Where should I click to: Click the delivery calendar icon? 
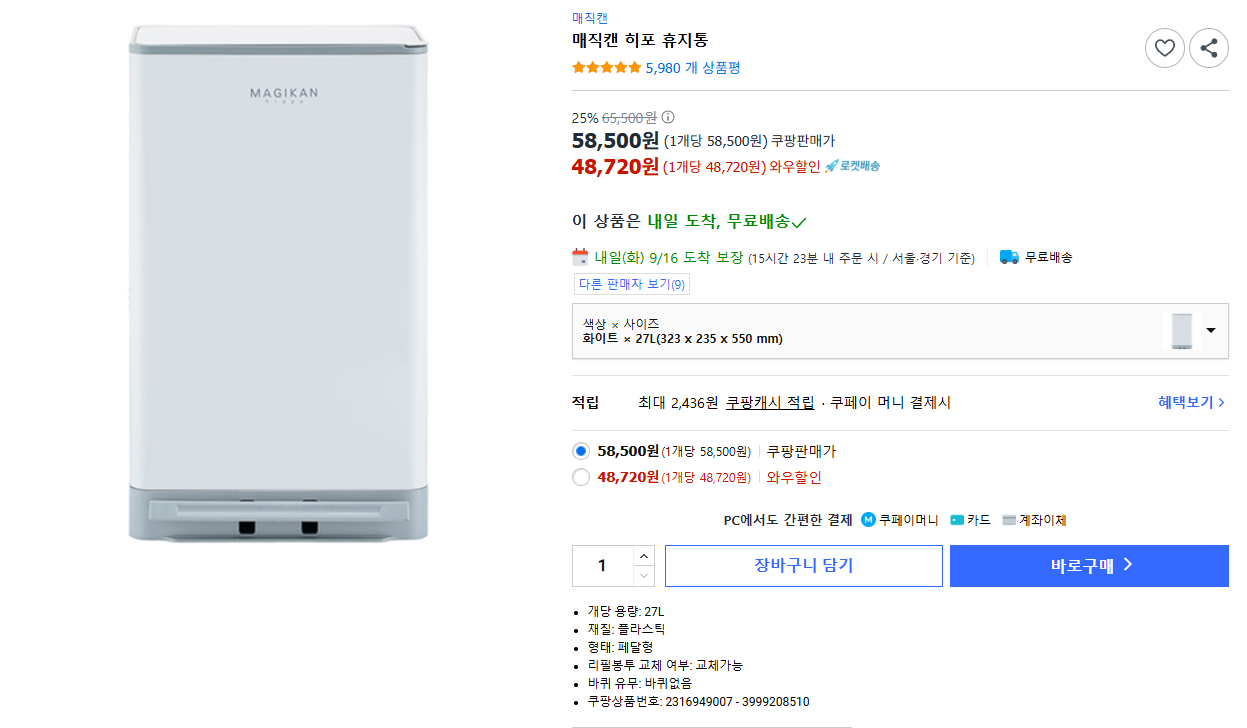580,257
